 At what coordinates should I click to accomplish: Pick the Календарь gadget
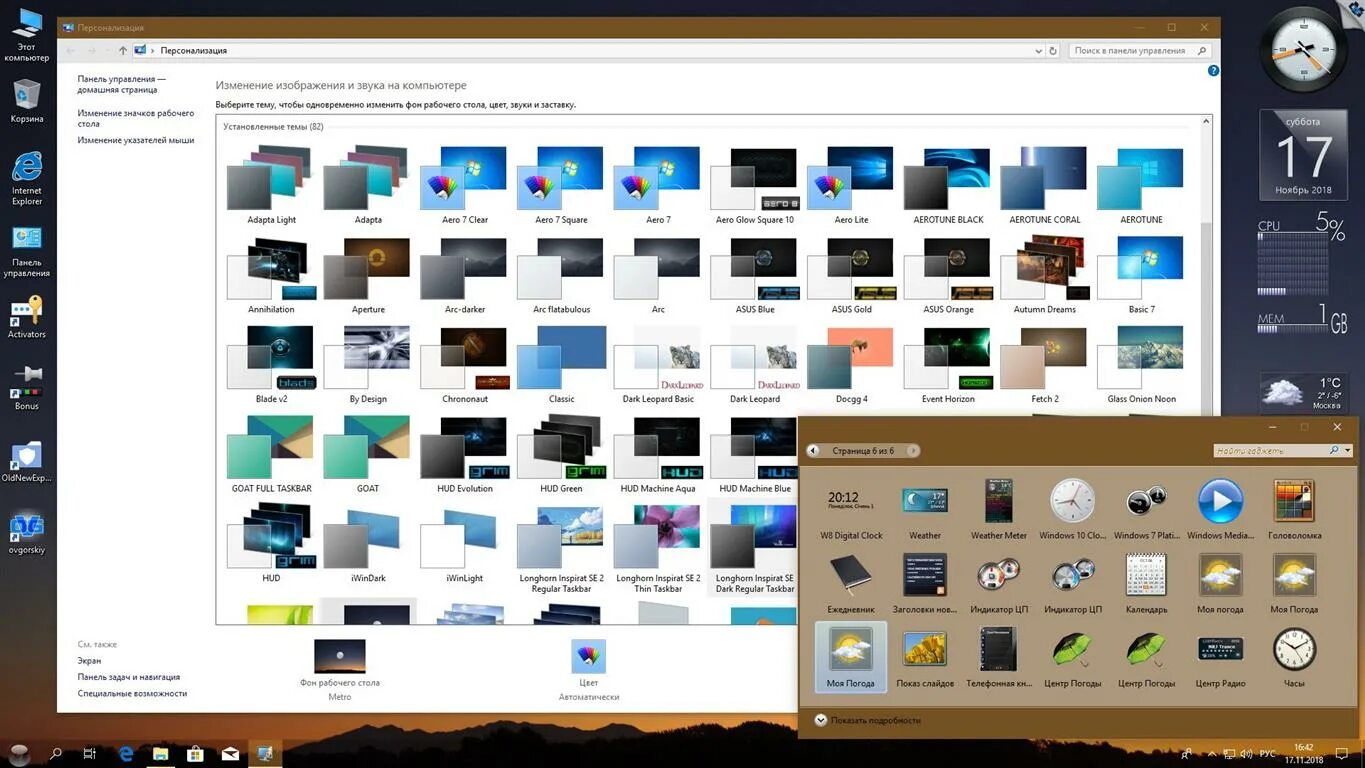pos(1146,584)
